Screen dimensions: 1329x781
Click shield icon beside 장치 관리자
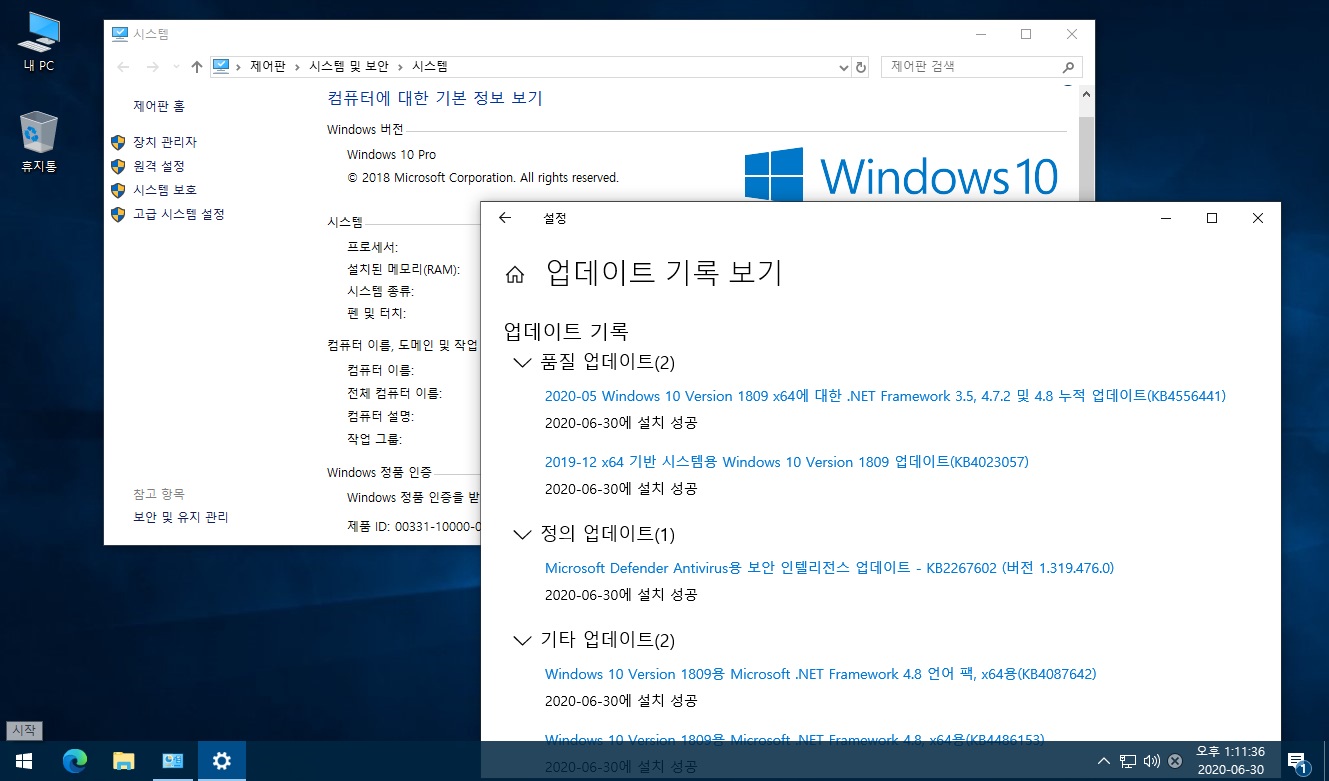pos(118,142)
